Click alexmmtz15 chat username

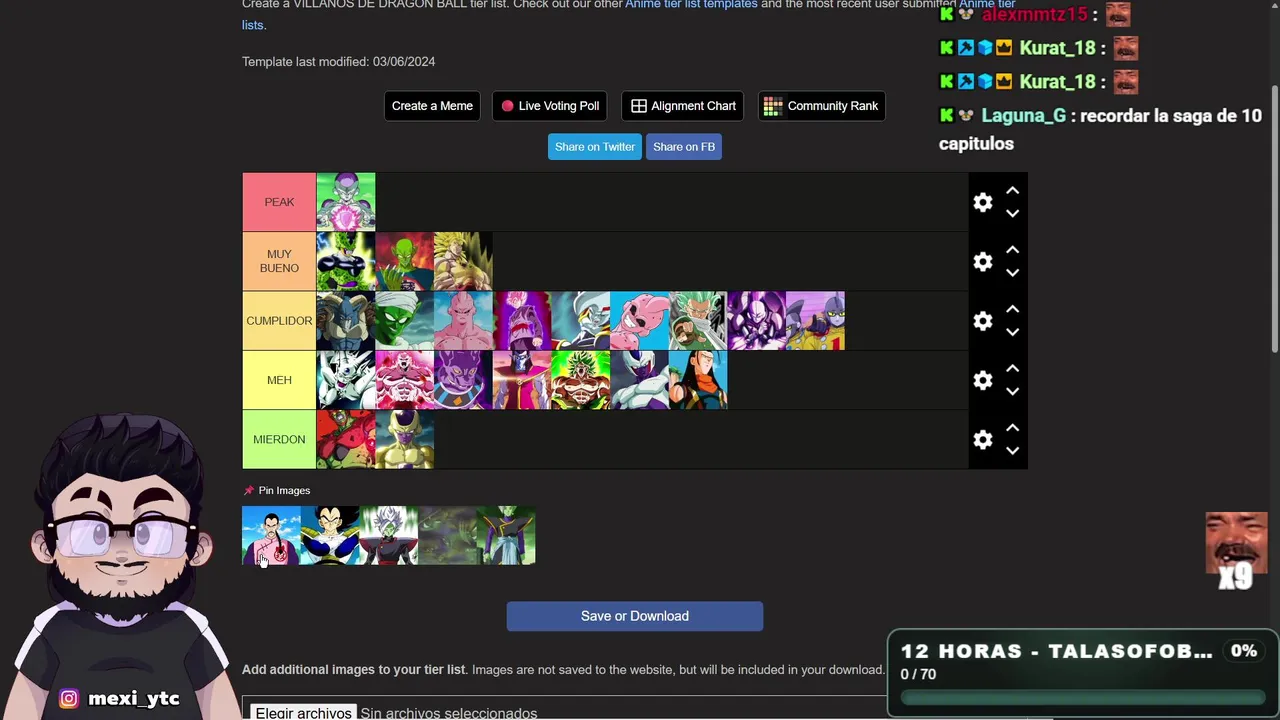click(x=1034, y=14)
